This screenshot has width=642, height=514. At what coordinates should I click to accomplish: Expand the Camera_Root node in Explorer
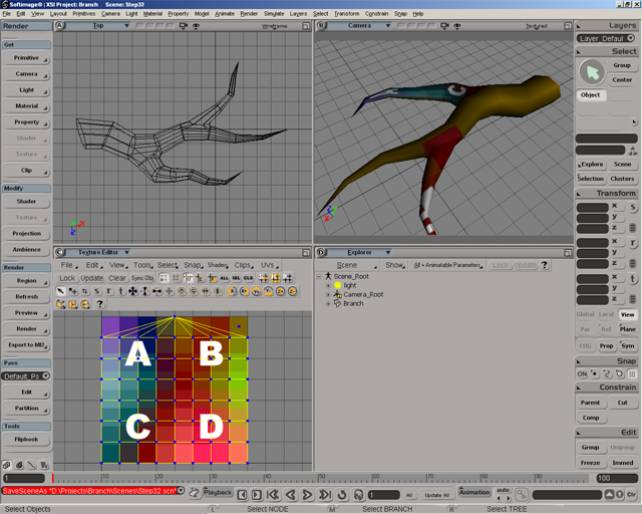pos(327,295)
